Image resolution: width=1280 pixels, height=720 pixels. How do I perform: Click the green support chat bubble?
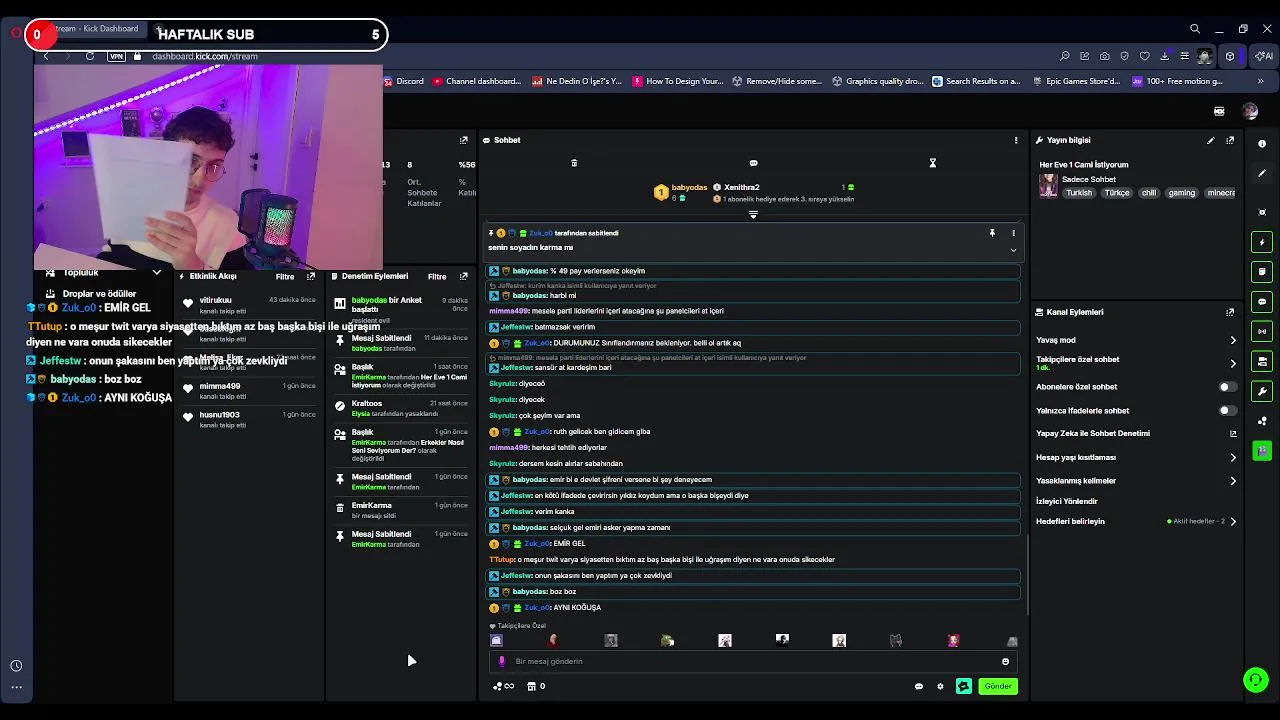pyautogui.click(x=1256, y=680)
